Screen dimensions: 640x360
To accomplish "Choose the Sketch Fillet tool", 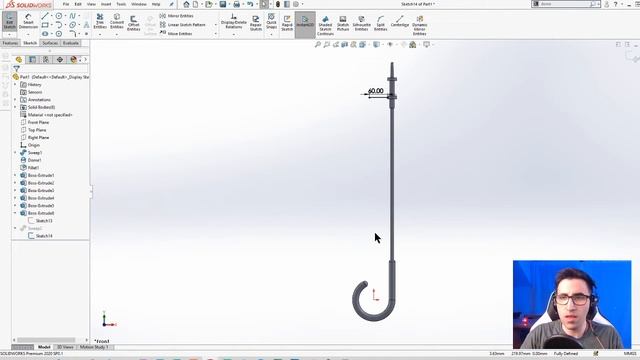I will coord(72,34).
